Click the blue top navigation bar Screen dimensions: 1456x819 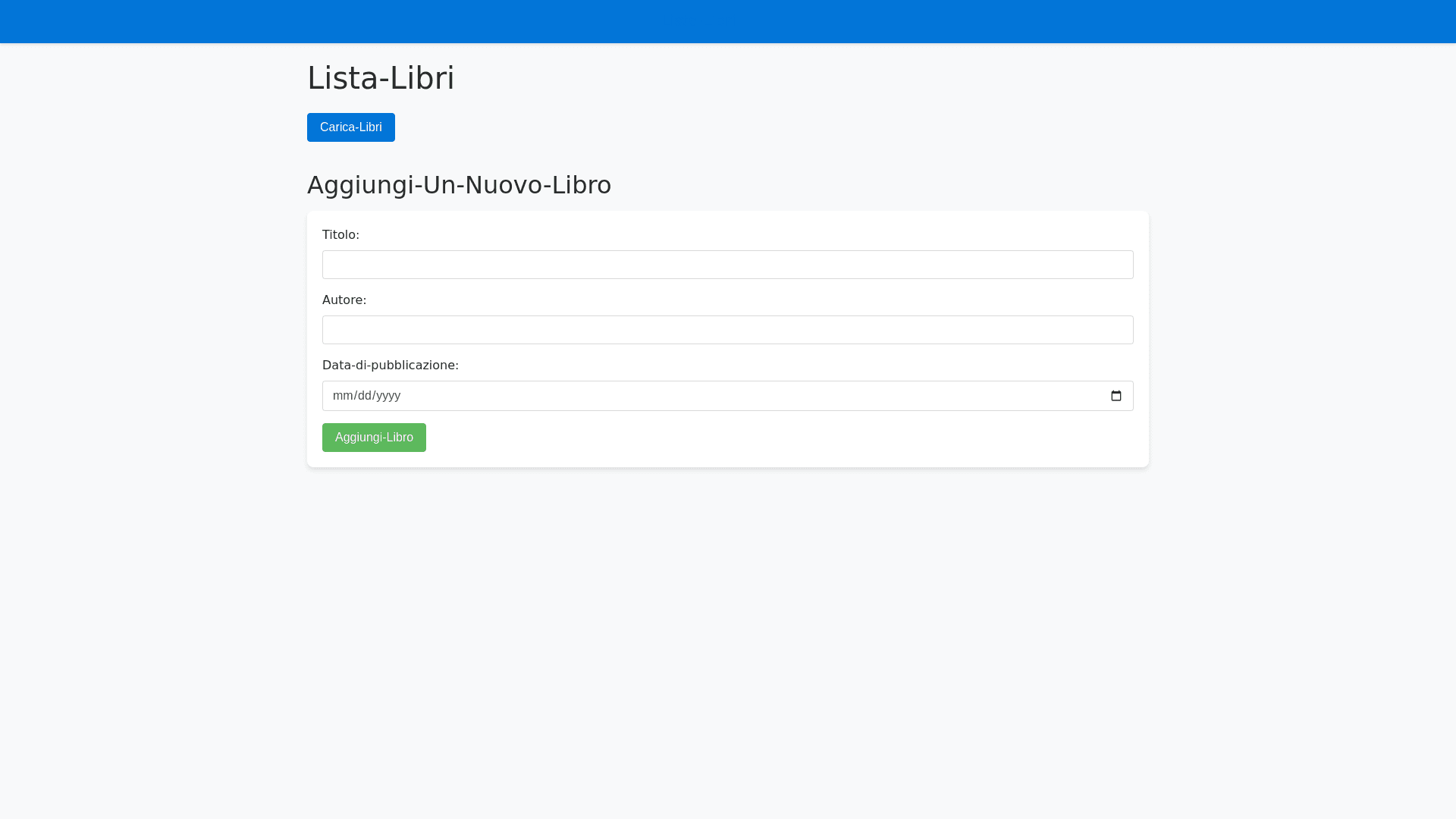[728, 21]
